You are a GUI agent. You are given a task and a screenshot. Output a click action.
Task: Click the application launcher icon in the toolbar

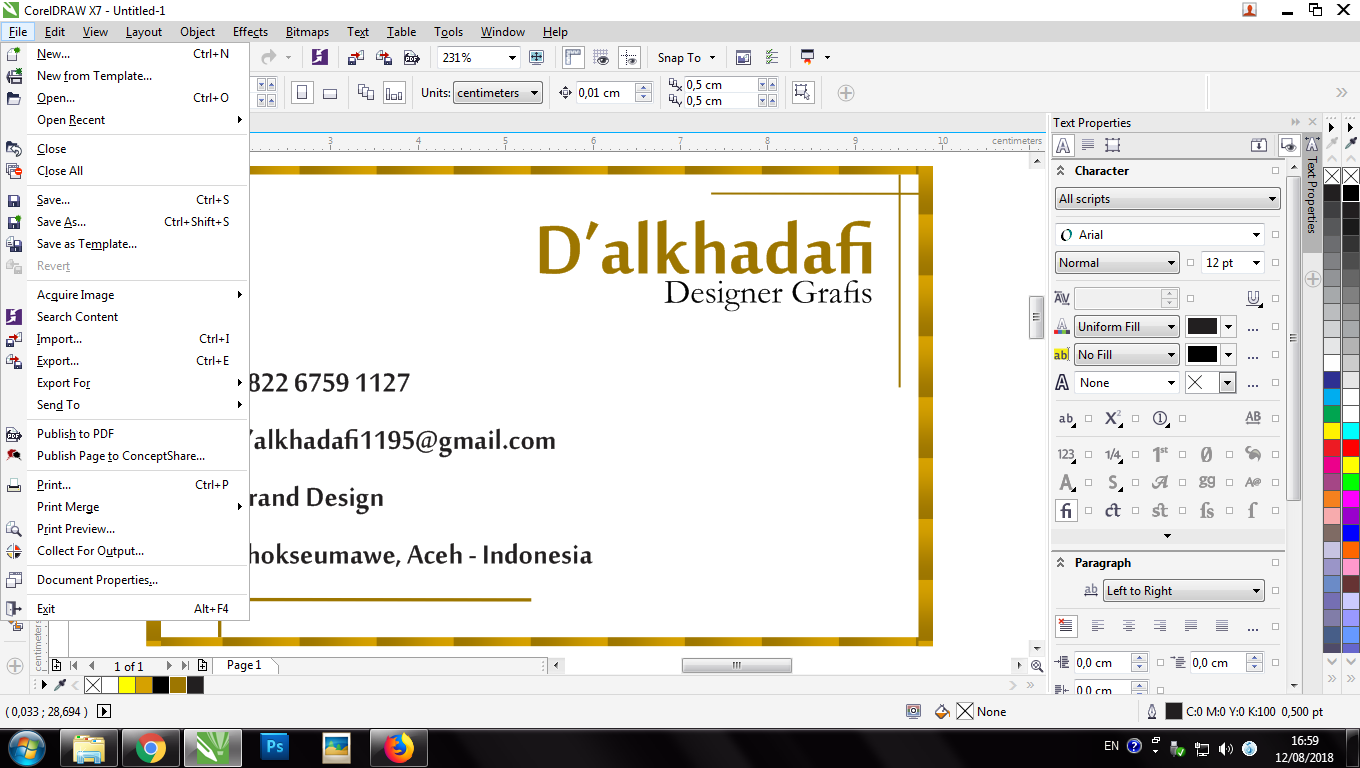click(x=807, y=58)
